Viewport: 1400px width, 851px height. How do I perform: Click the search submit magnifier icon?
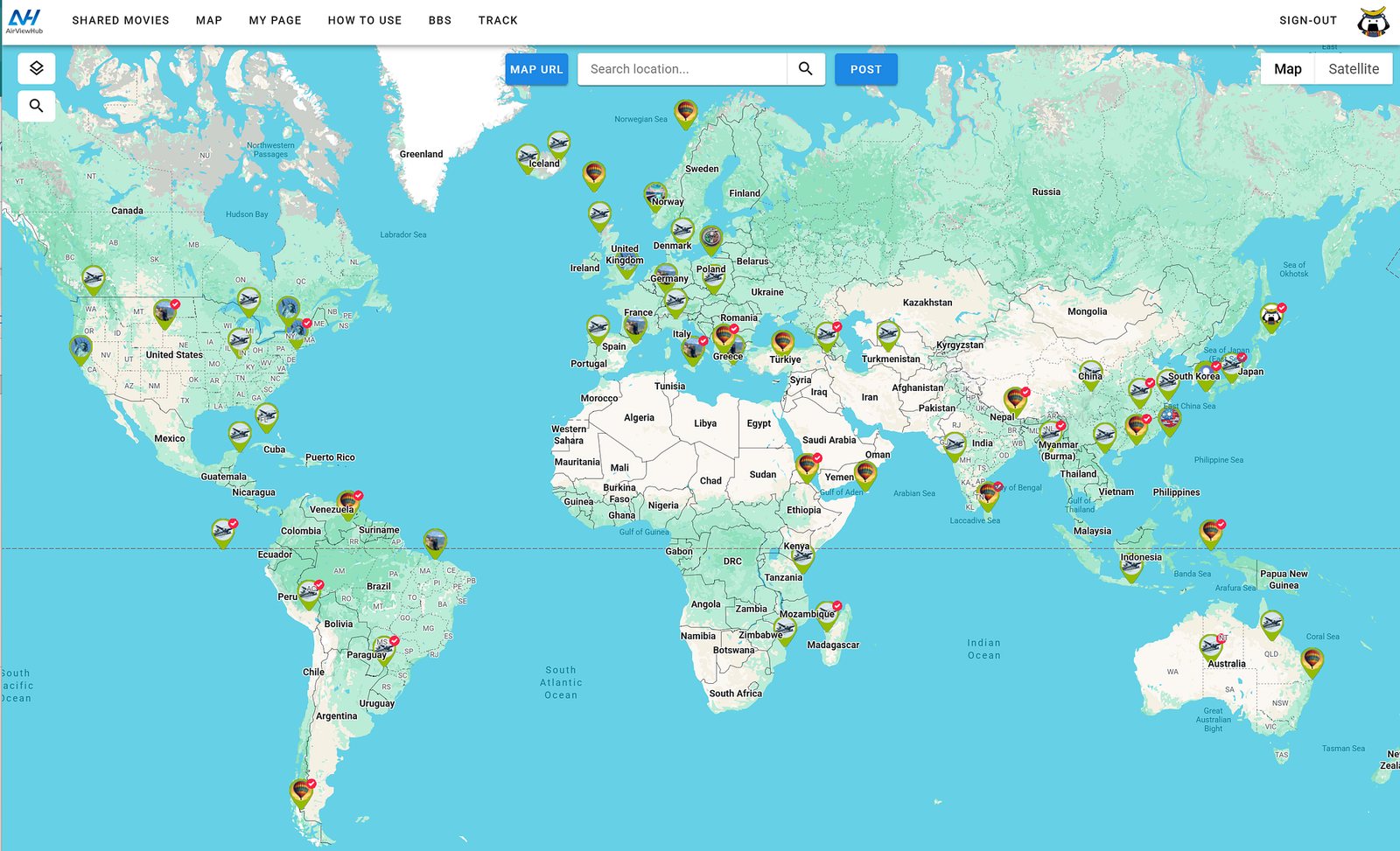(806, 69)
